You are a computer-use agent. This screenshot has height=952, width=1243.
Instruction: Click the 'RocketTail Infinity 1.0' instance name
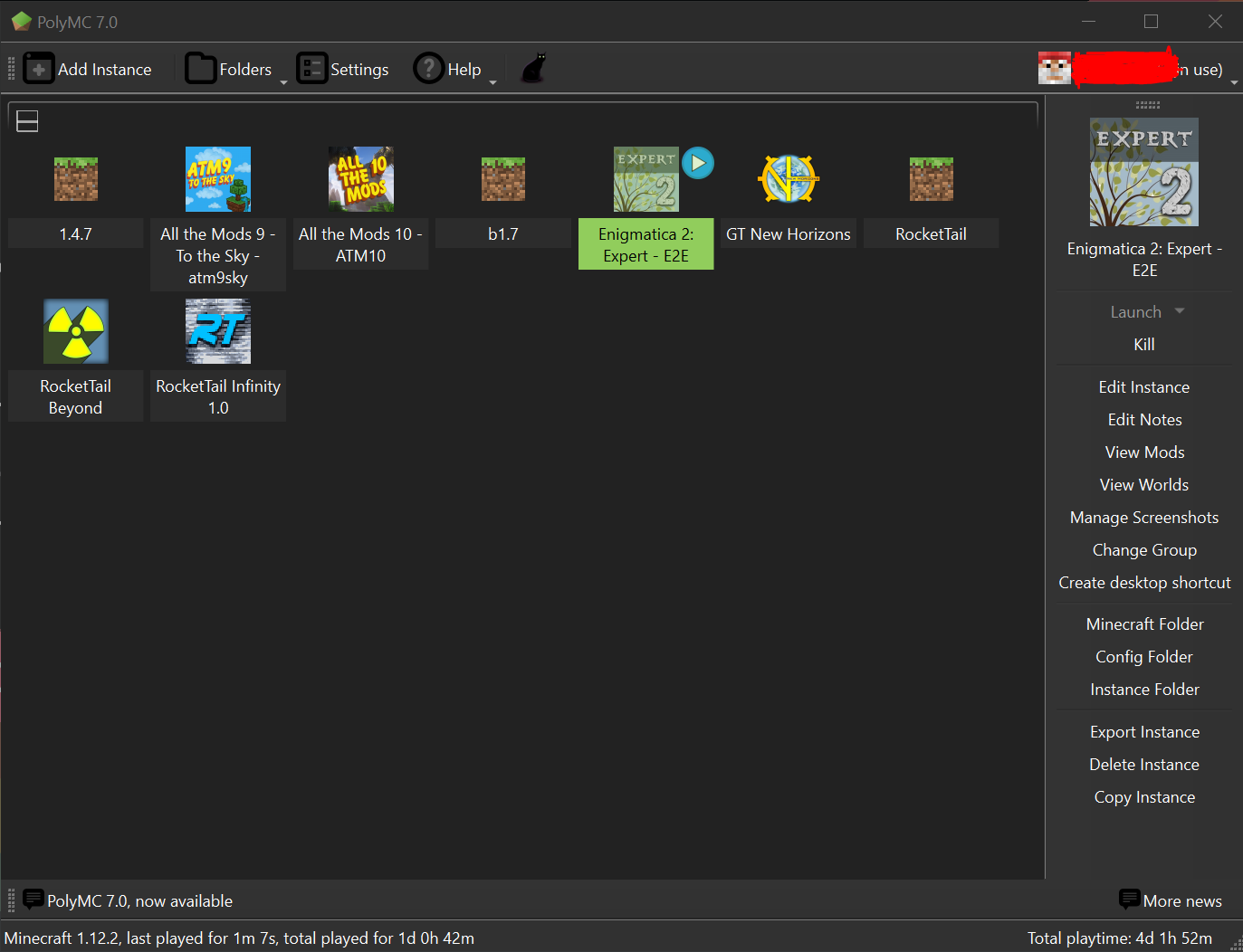tap(218, 397)
